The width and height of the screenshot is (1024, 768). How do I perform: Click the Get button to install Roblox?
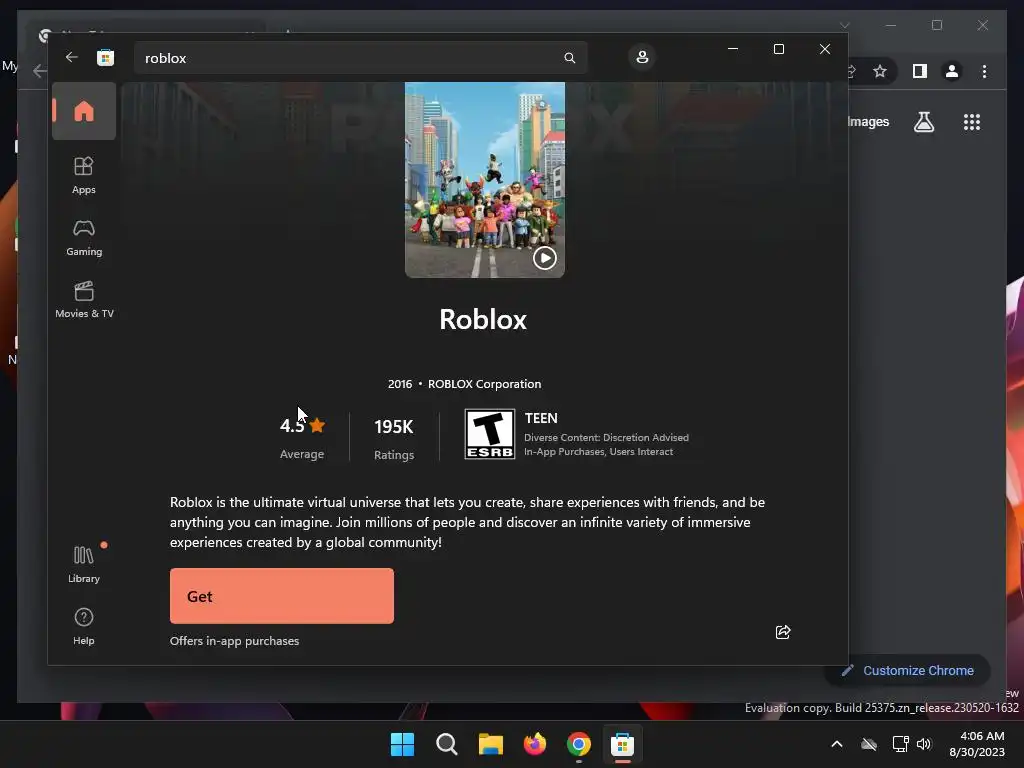click(281, 596)
